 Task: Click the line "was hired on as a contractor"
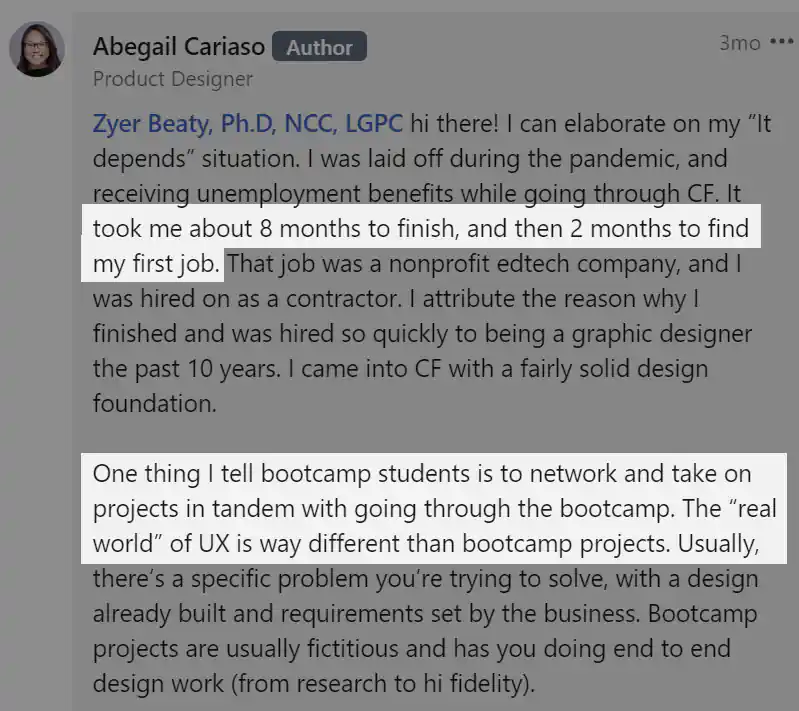click(395, 299)
